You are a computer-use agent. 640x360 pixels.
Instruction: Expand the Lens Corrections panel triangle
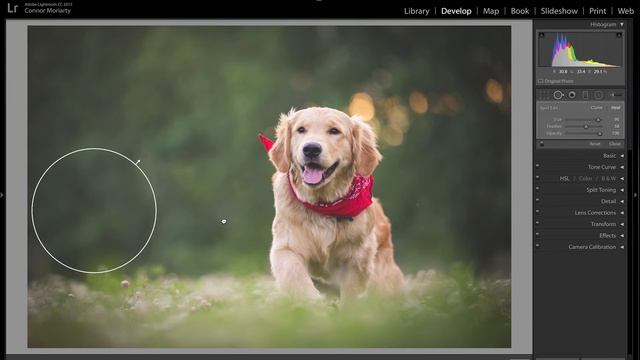(622, 213)
